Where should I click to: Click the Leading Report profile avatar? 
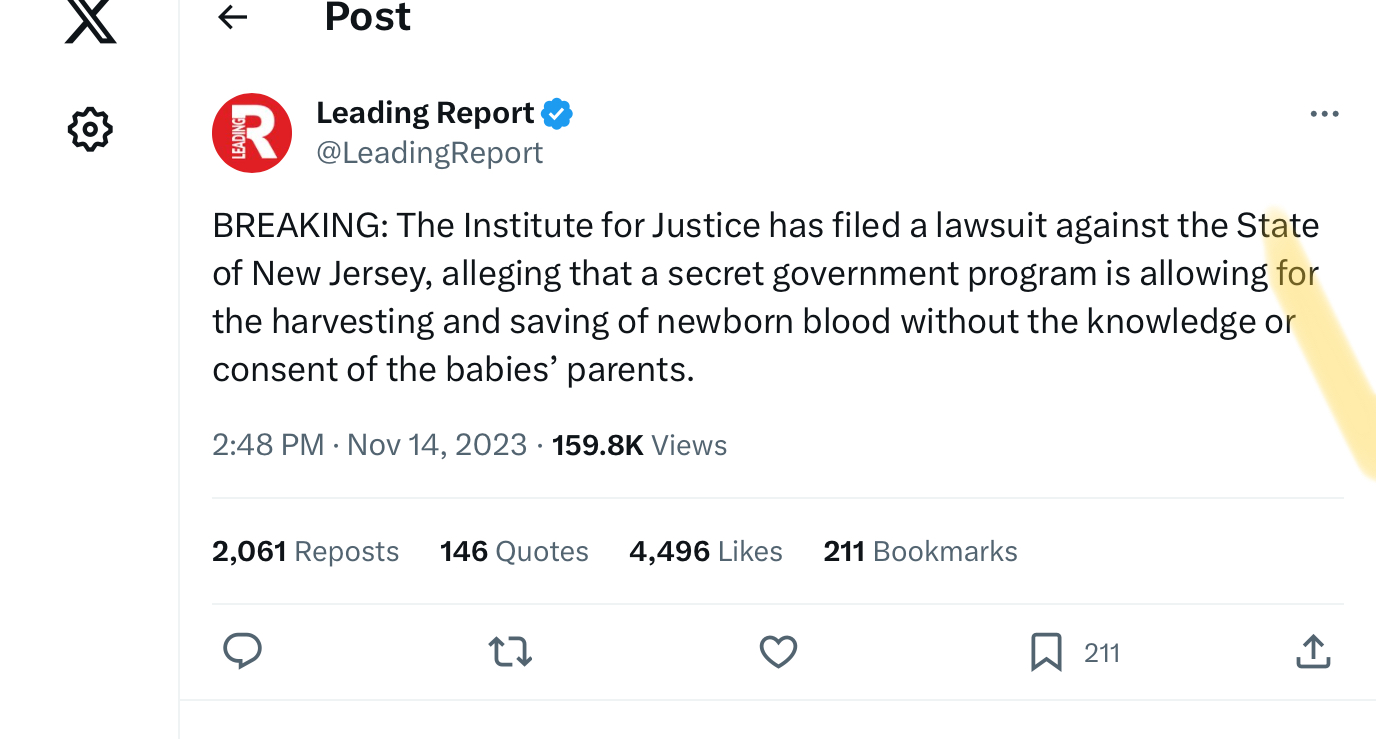pos(252,133)
